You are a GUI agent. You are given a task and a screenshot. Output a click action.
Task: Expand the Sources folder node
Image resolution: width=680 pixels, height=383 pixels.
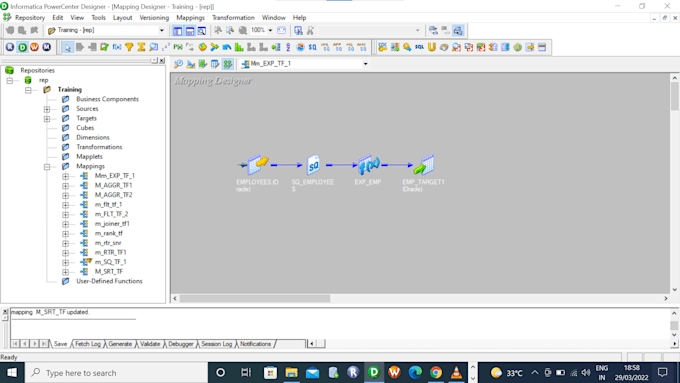click(47, 109)
